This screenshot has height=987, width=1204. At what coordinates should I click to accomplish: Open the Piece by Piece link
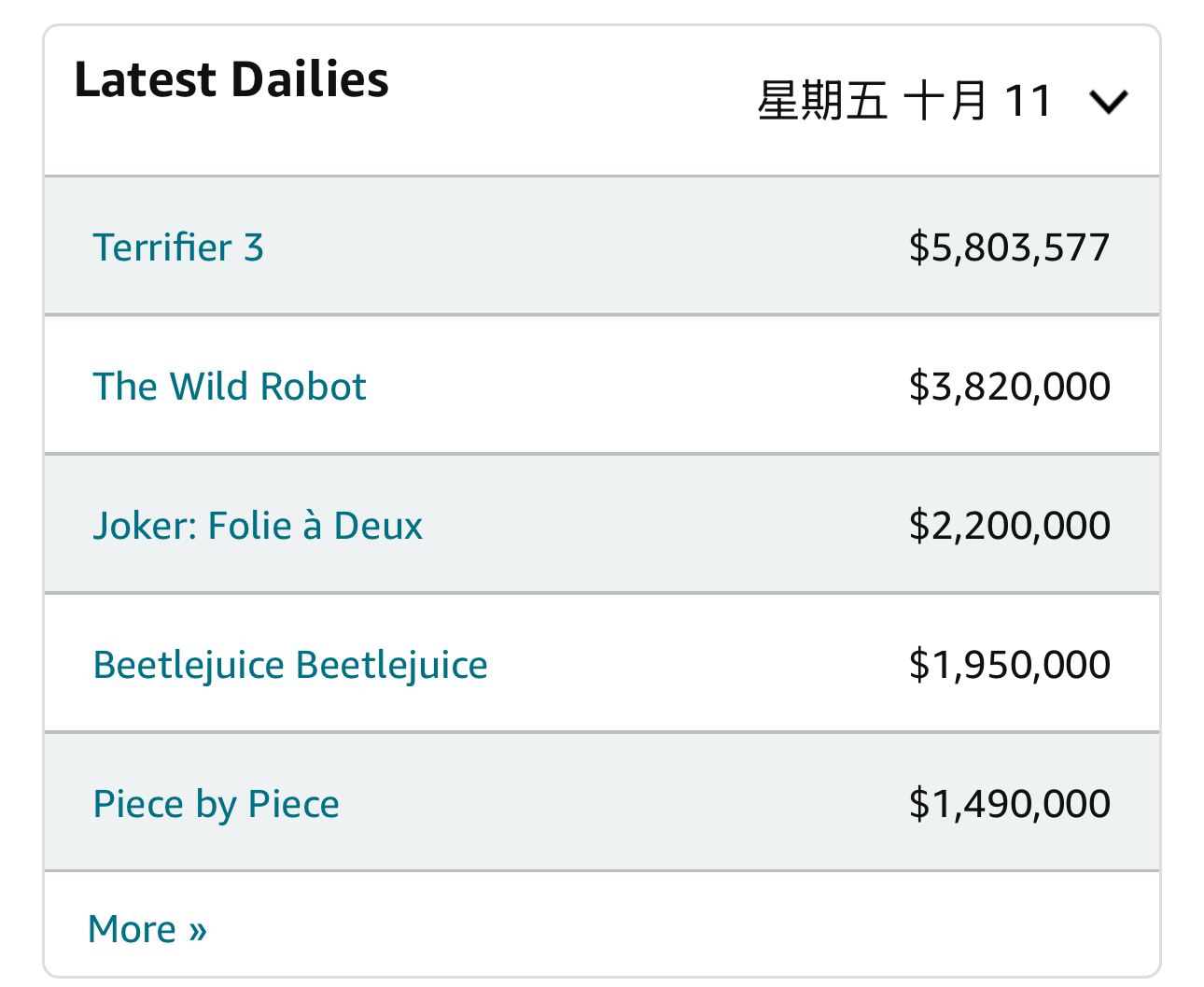216,804
